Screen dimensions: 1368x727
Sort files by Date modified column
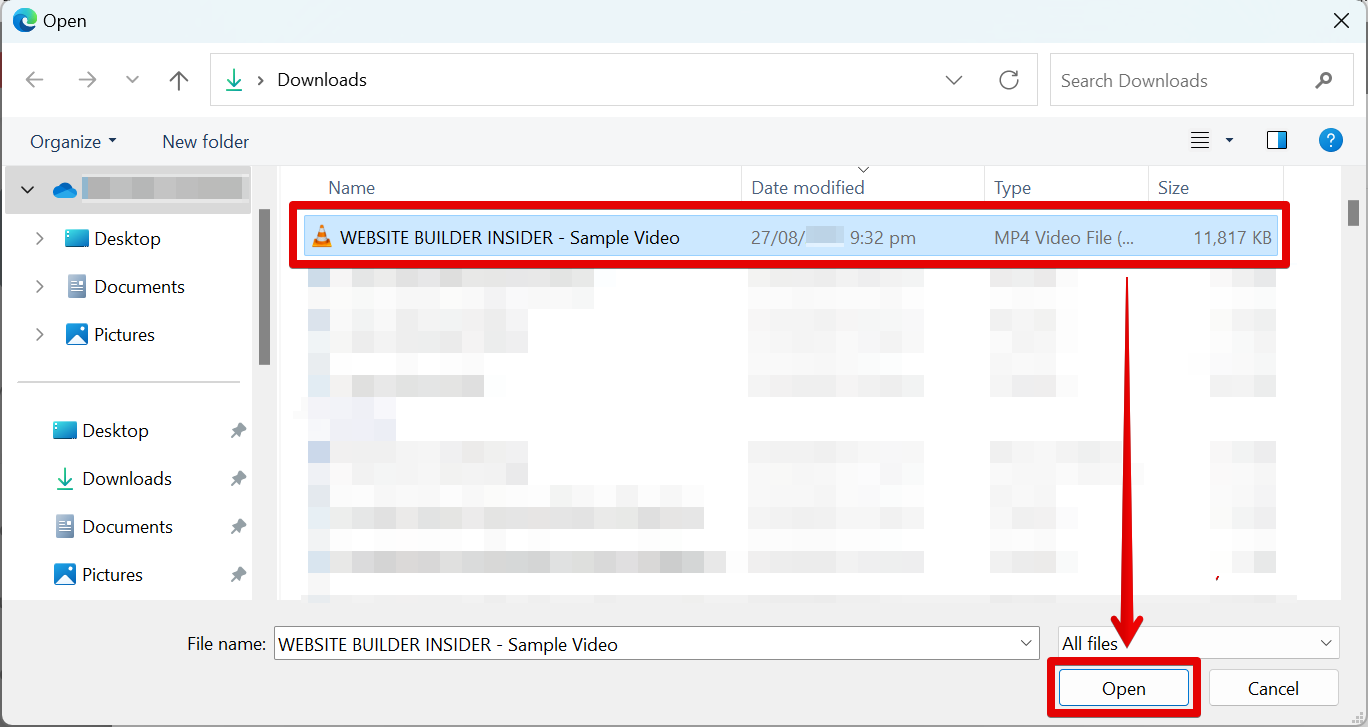(x=808, y=188)
